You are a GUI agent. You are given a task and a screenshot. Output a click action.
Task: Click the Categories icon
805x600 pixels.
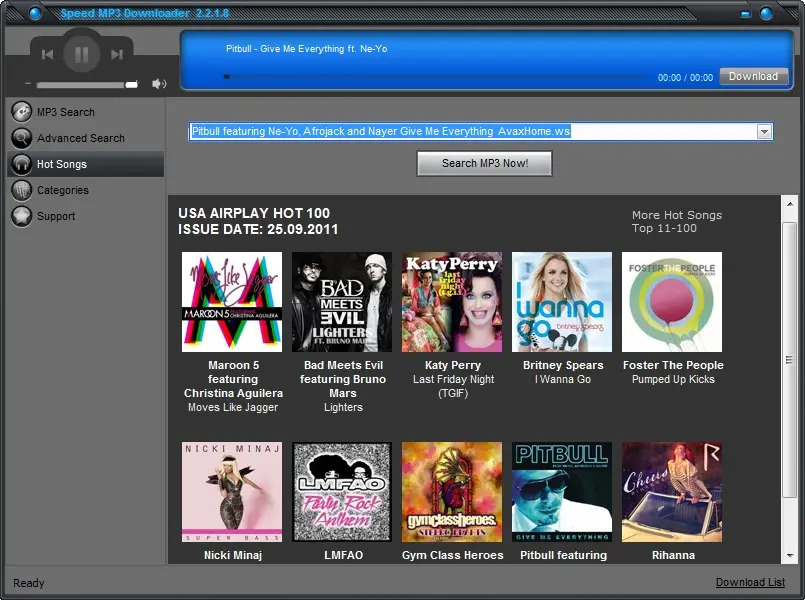[22, 190]
